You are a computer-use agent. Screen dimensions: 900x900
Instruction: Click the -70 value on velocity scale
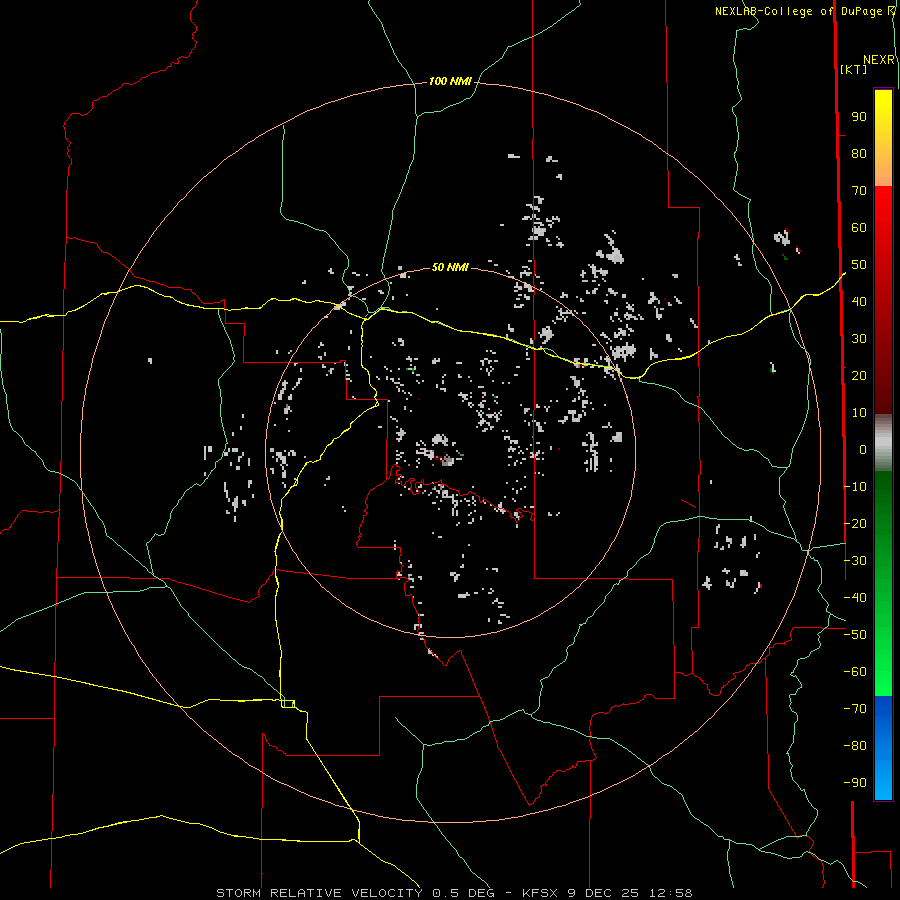855,709
